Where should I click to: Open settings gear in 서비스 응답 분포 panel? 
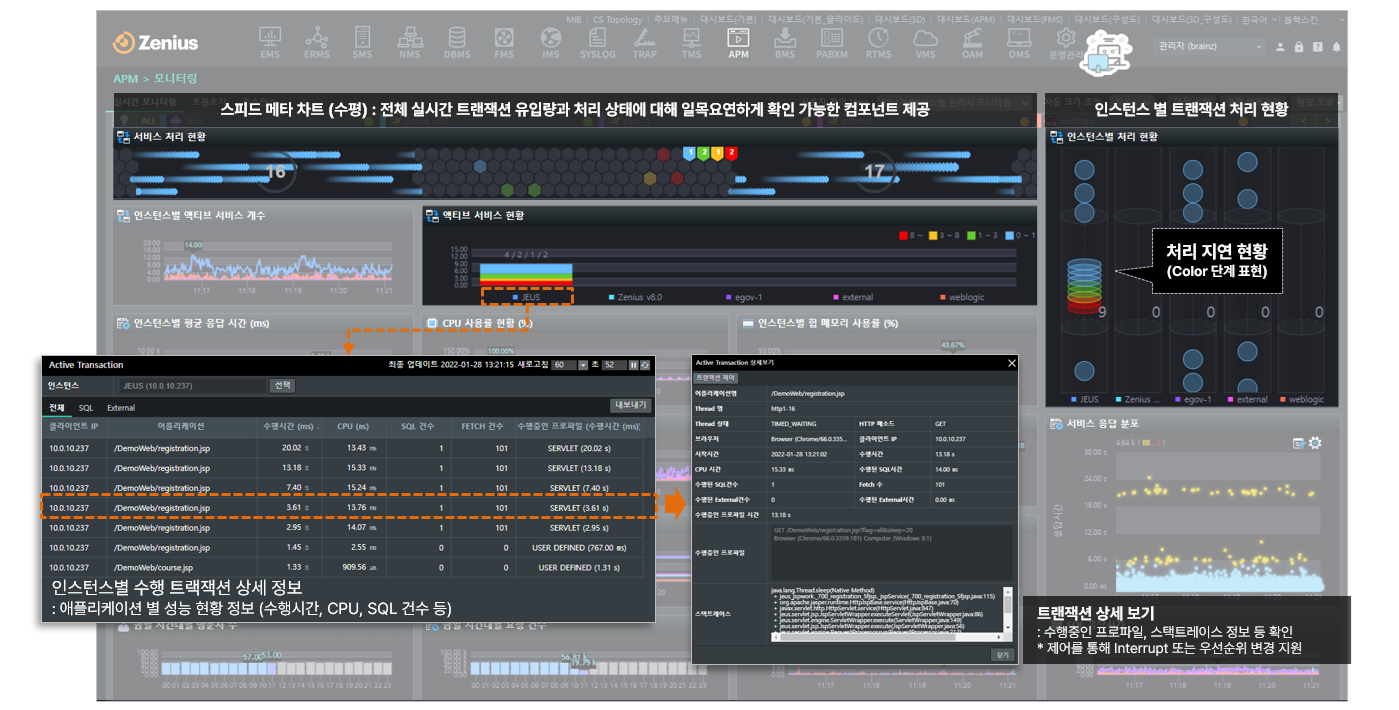click(x=1315, y=443)
